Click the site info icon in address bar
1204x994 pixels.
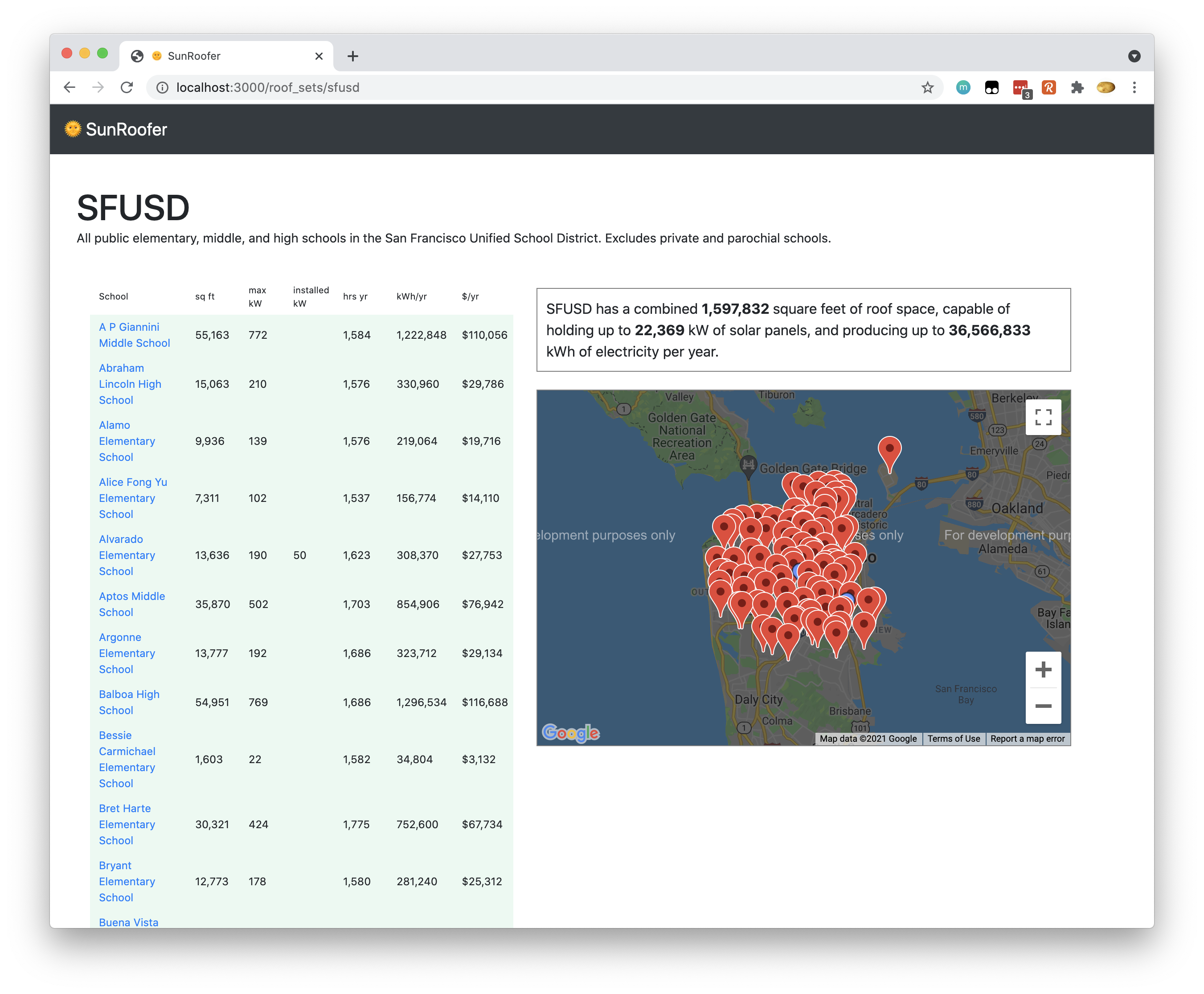coord(163,88)
